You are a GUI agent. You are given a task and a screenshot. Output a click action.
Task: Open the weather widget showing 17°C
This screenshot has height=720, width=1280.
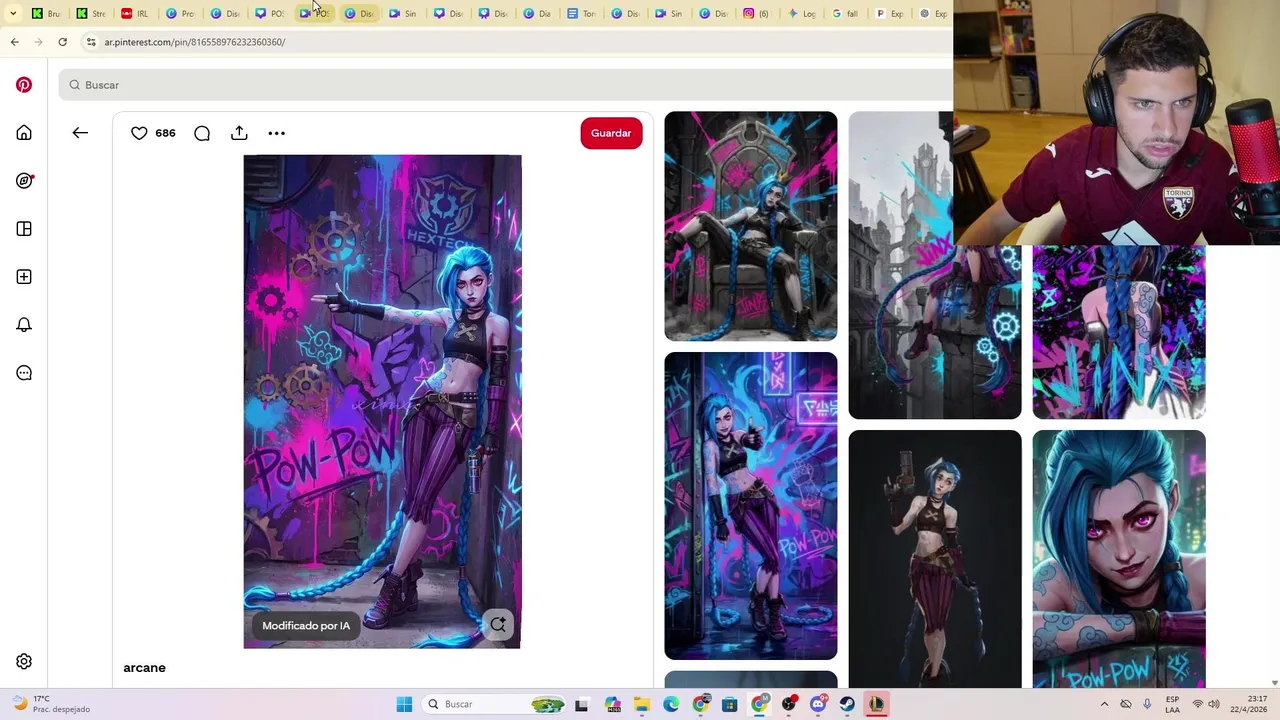coord(50,704)
